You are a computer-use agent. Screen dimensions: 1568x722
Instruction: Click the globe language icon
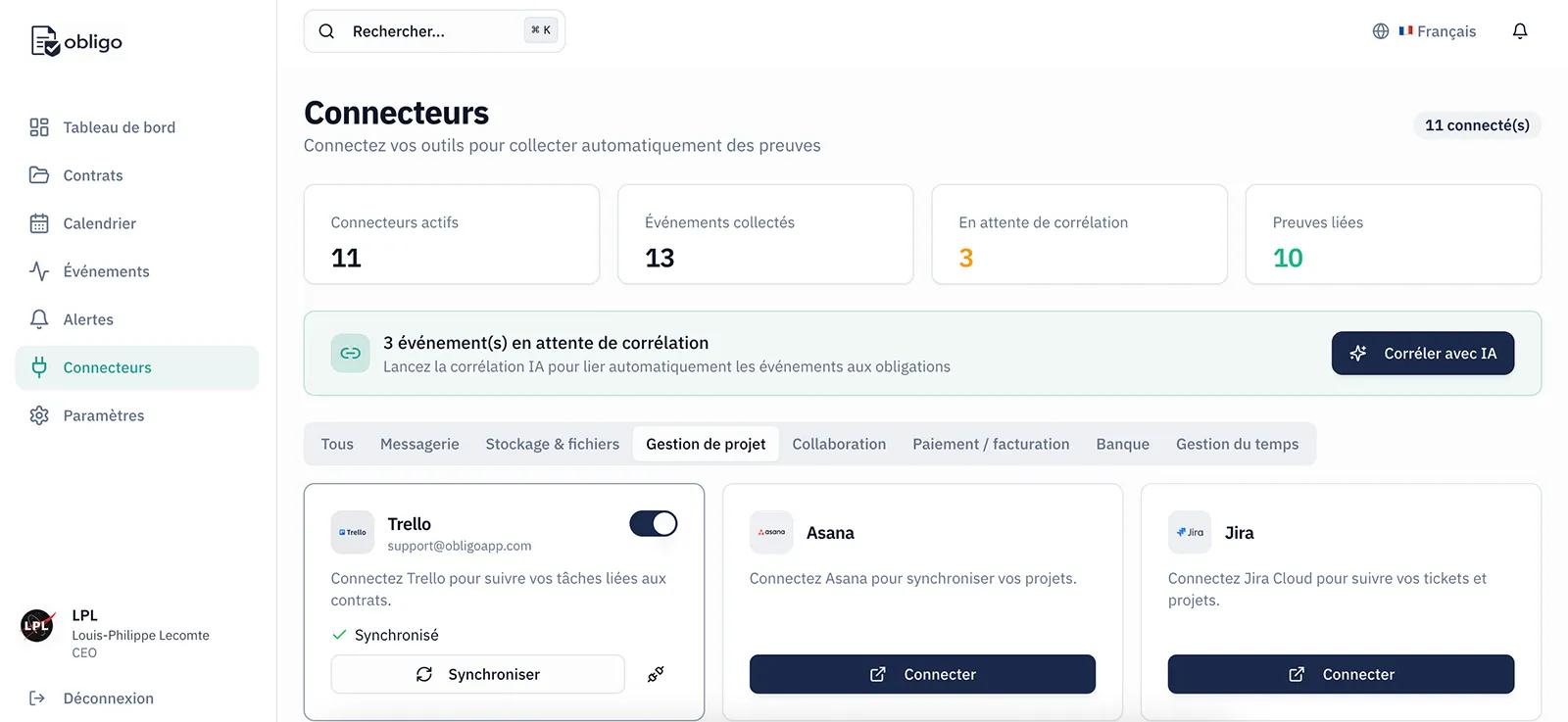[1381, 31]
